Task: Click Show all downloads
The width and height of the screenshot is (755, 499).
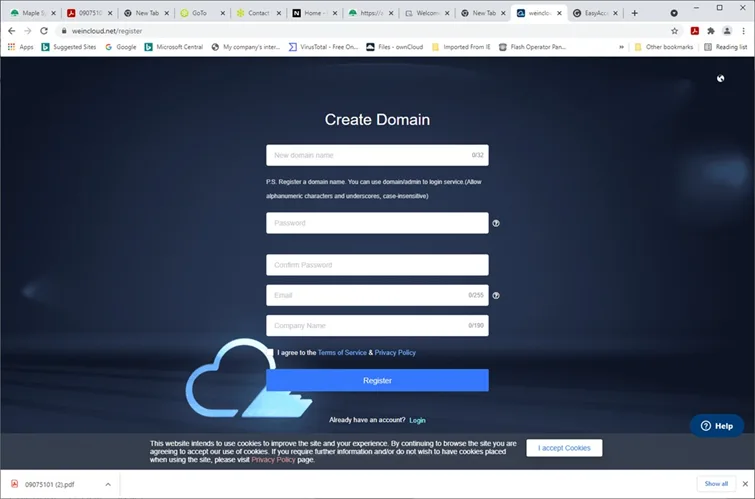Action: (716, 484)
